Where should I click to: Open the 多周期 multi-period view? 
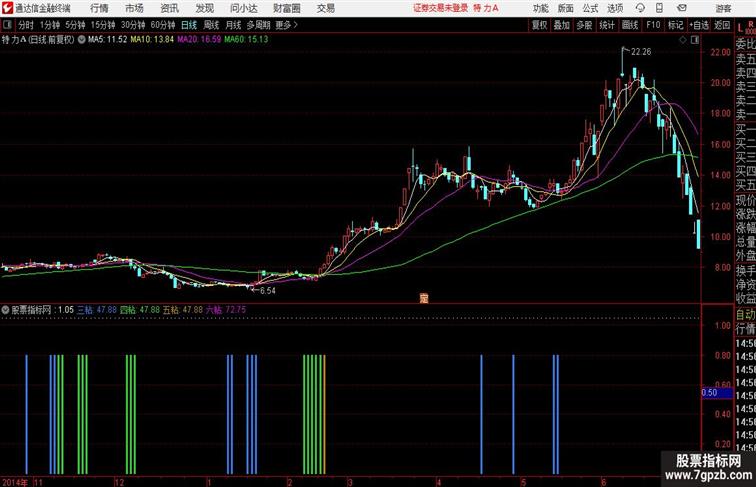coord(258,25)
